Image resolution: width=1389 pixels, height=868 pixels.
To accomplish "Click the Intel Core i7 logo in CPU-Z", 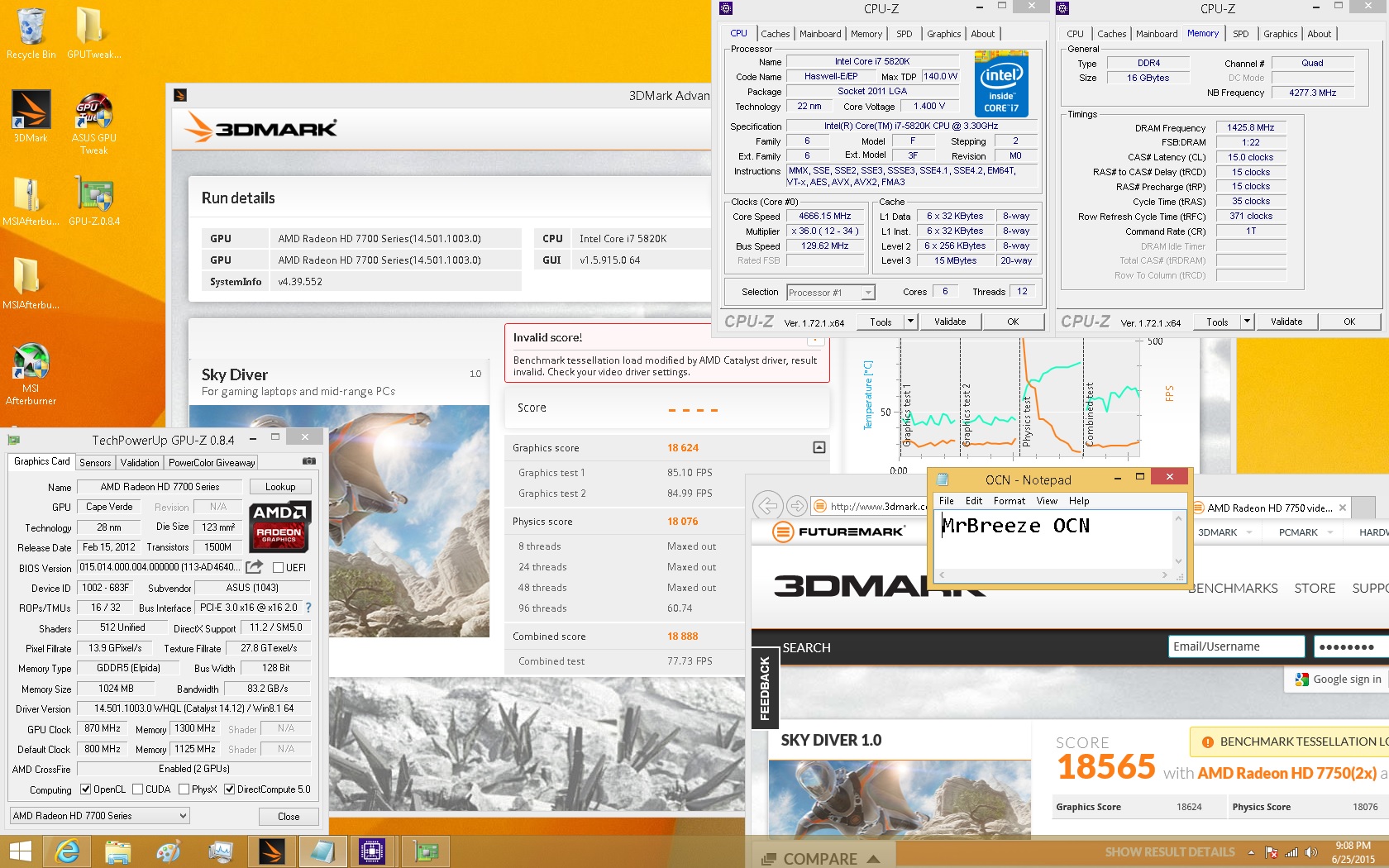I will (1001, 83).
